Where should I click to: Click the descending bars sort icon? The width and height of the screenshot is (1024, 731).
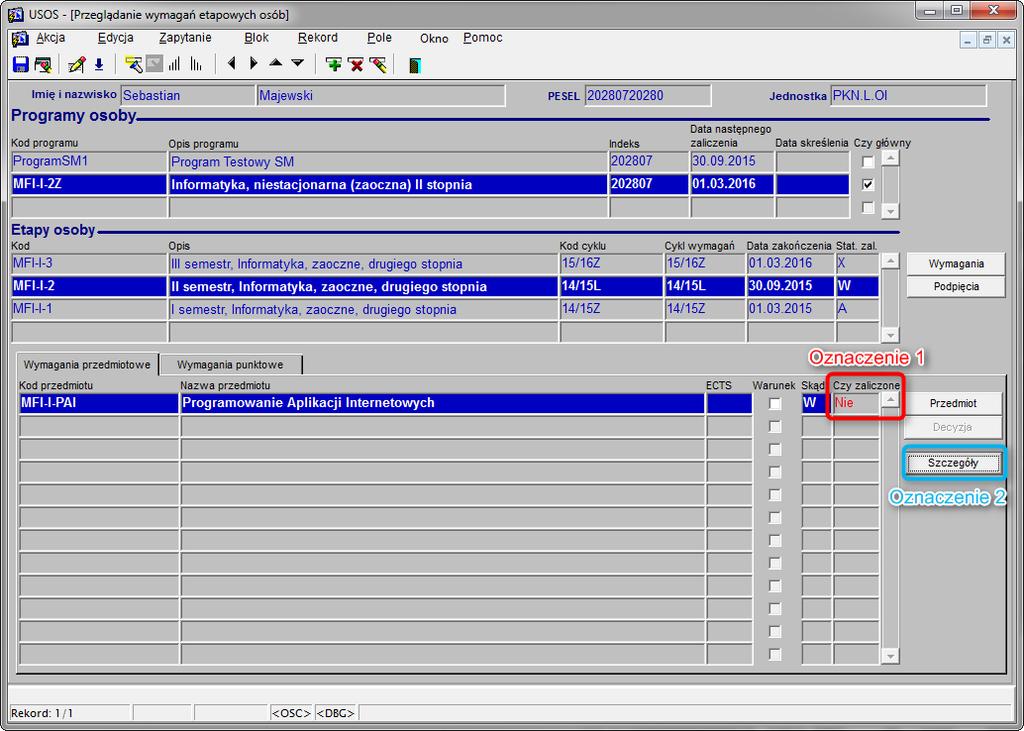196,64
